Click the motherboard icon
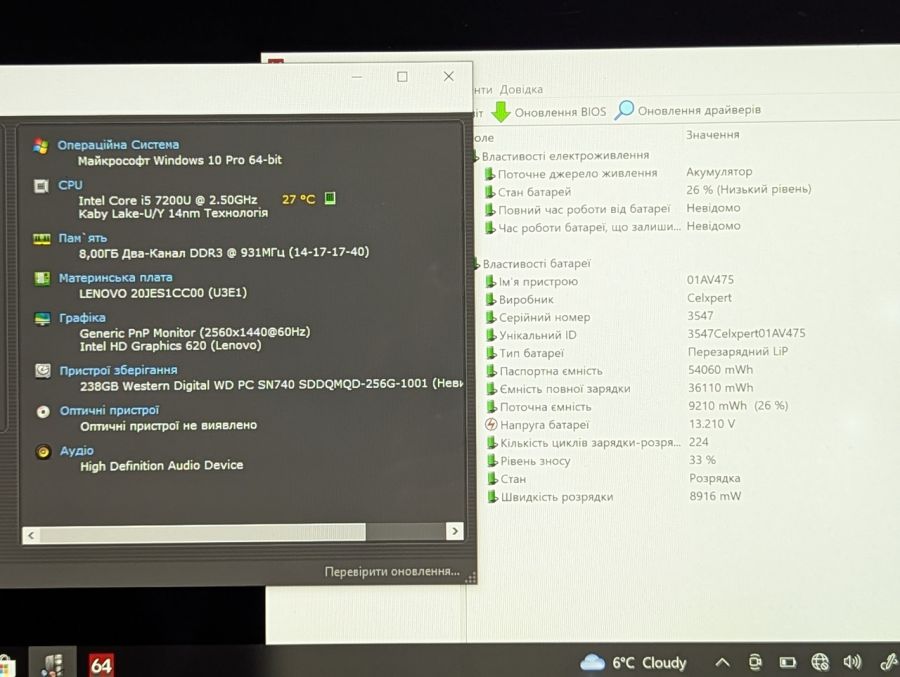Image resolution: width=900 pixels, height=677 pixels. pos(42,278)
